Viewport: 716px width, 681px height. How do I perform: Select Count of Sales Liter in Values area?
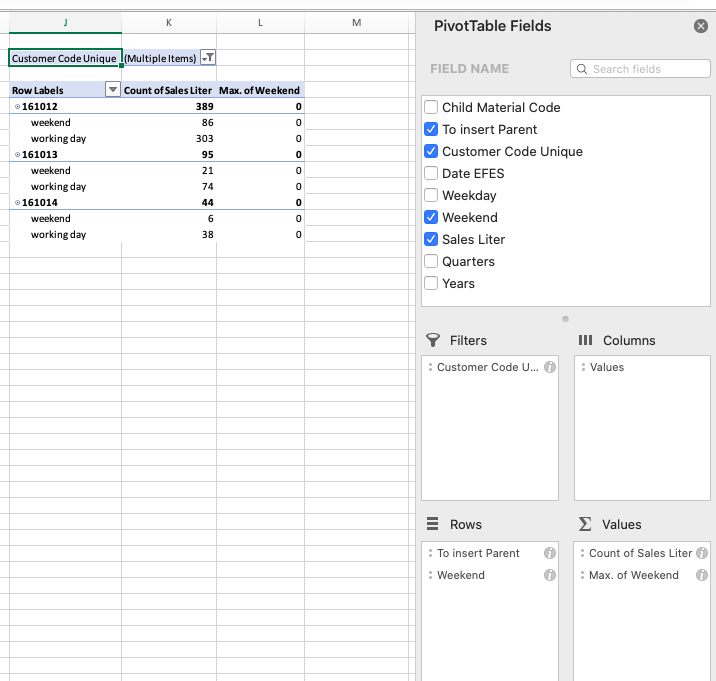click(642, 553)
